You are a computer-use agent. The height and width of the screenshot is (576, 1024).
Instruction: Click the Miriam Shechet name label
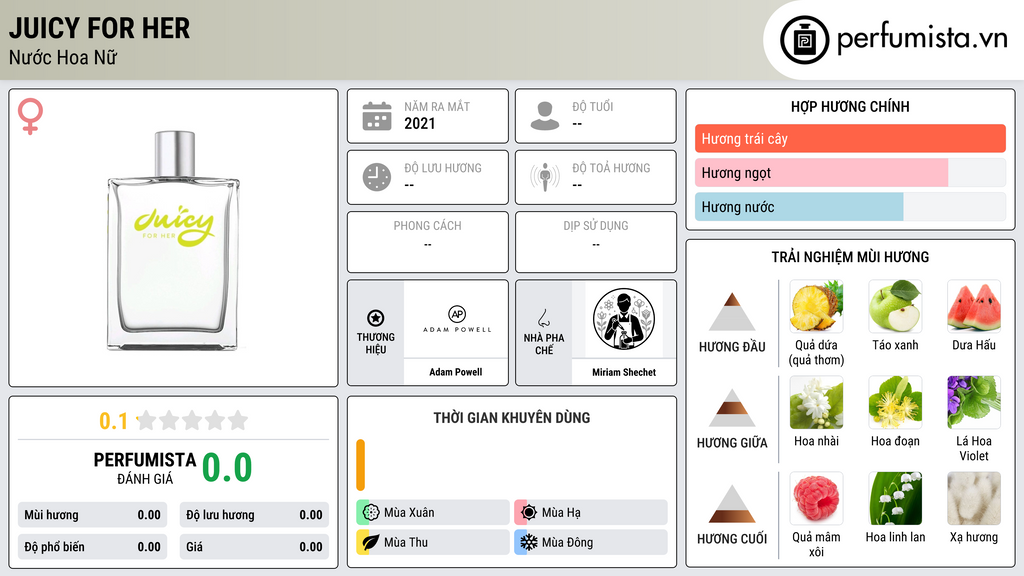point(624,372)
